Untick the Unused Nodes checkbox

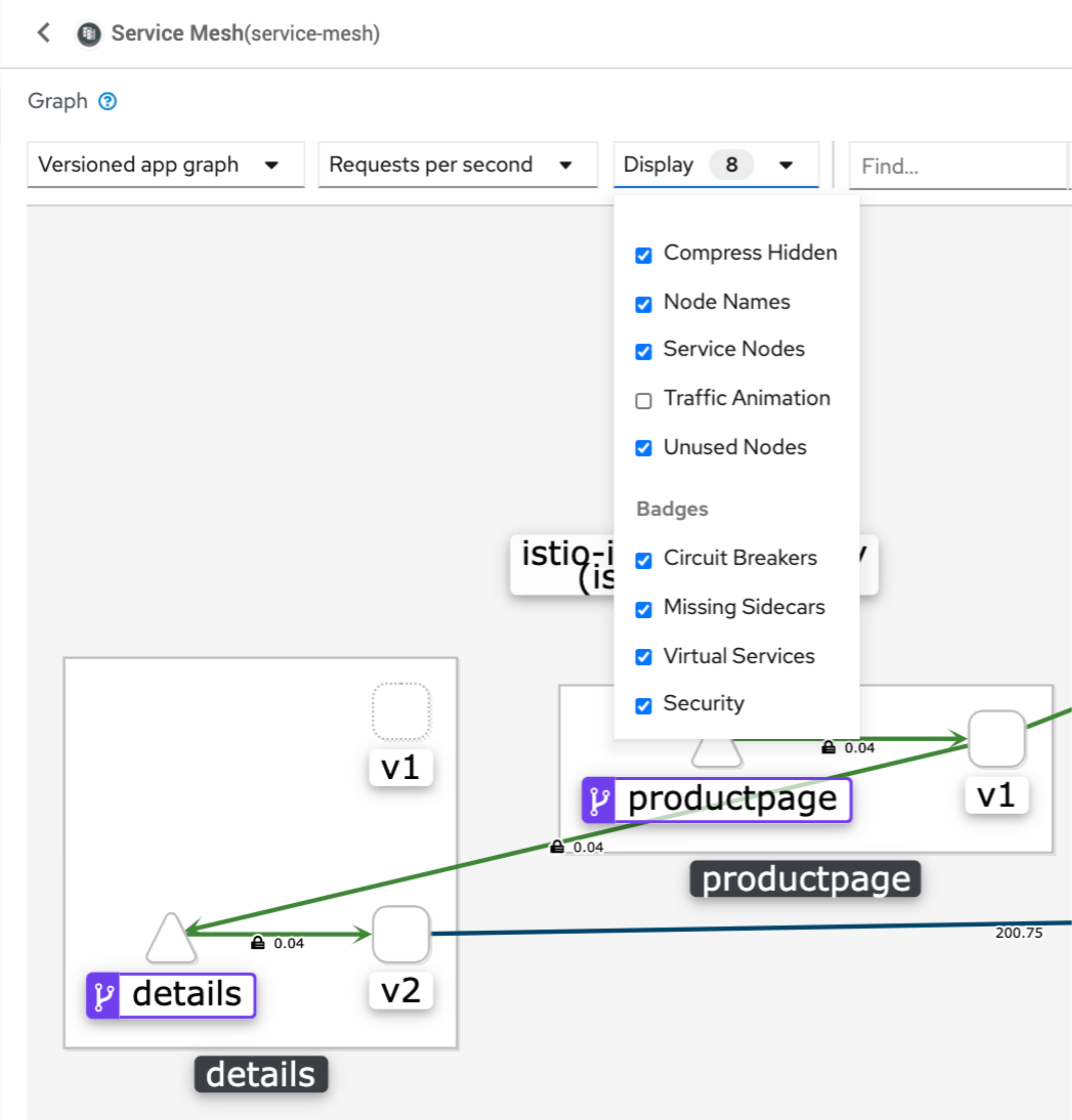click(644, 448)
